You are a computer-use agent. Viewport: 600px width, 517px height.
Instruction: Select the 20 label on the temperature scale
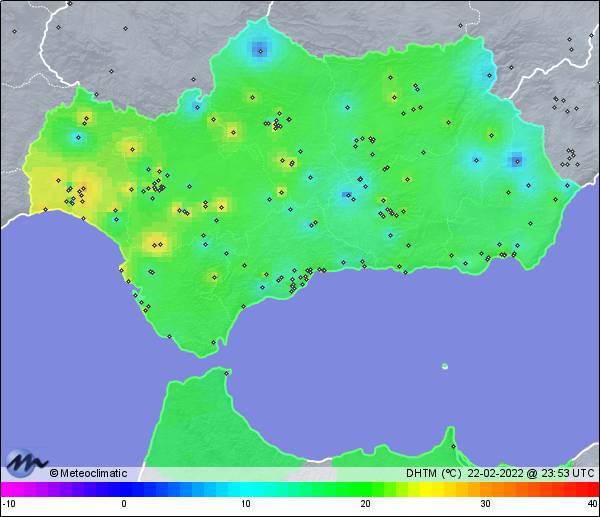pos(365,504)
